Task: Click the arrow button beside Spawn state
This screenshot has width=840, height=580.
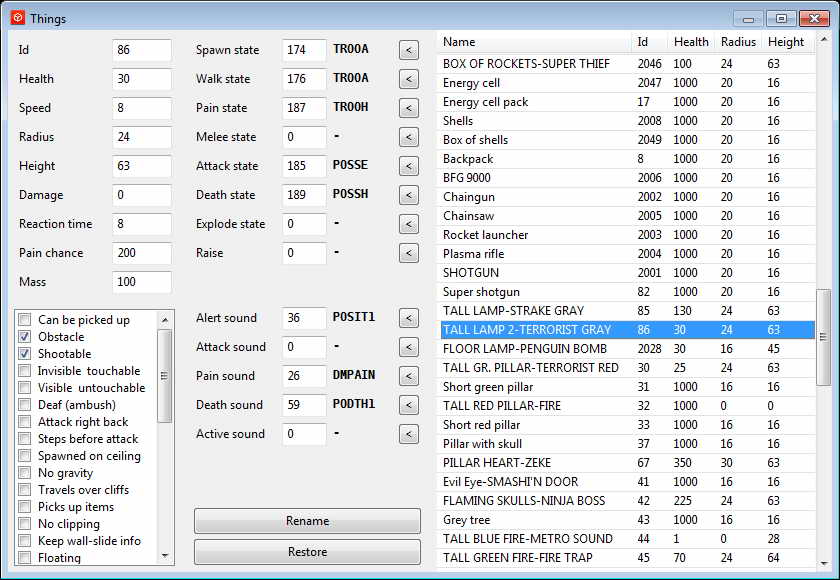Action: (408, 50)
